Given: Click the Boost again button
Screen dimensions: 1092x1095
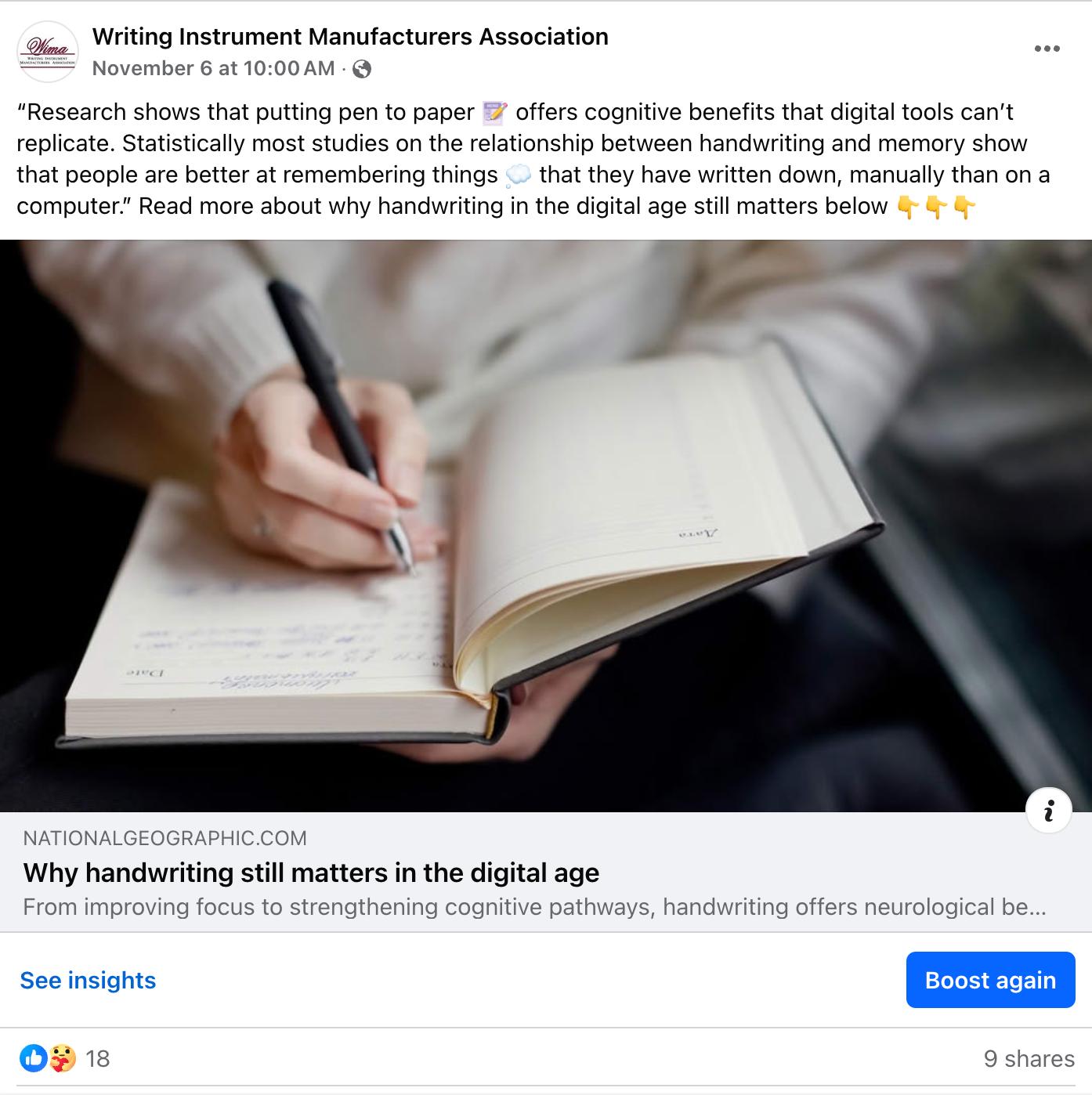Looking at the screenshot, I should (x=990, y=980).
